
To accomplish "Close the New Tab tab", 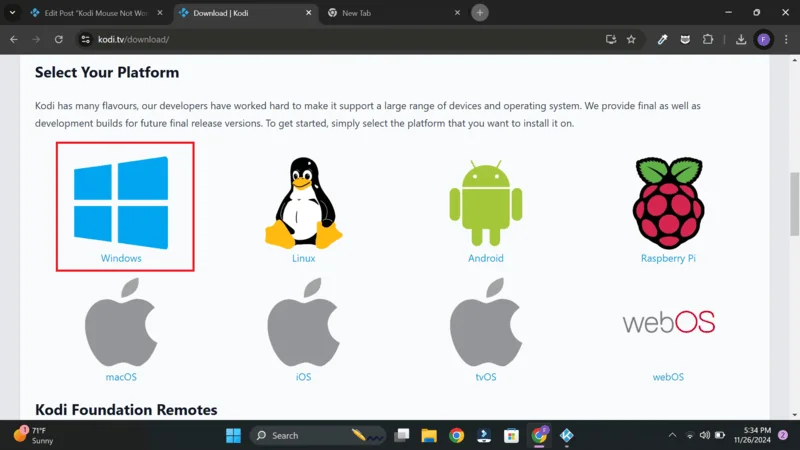I will pyautogui.click(x=457, y=13).
